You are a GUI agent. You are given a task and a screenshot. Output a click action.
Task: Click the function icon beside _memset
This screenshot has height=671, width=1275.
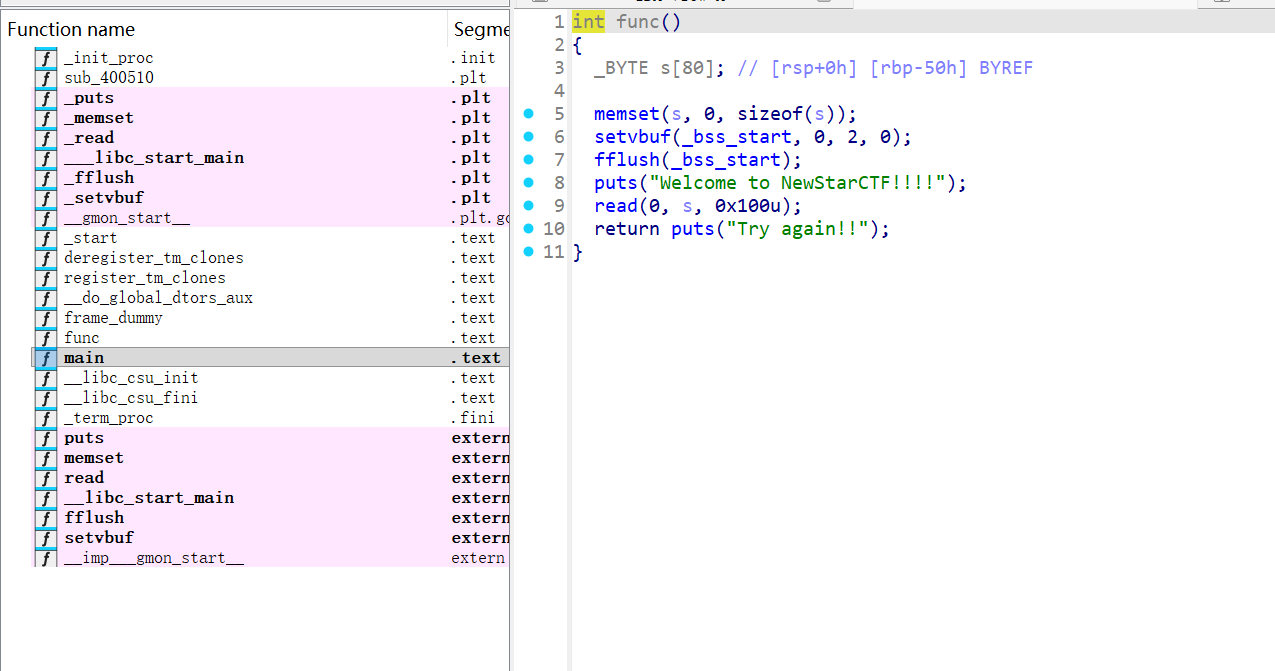pos(46,118)
